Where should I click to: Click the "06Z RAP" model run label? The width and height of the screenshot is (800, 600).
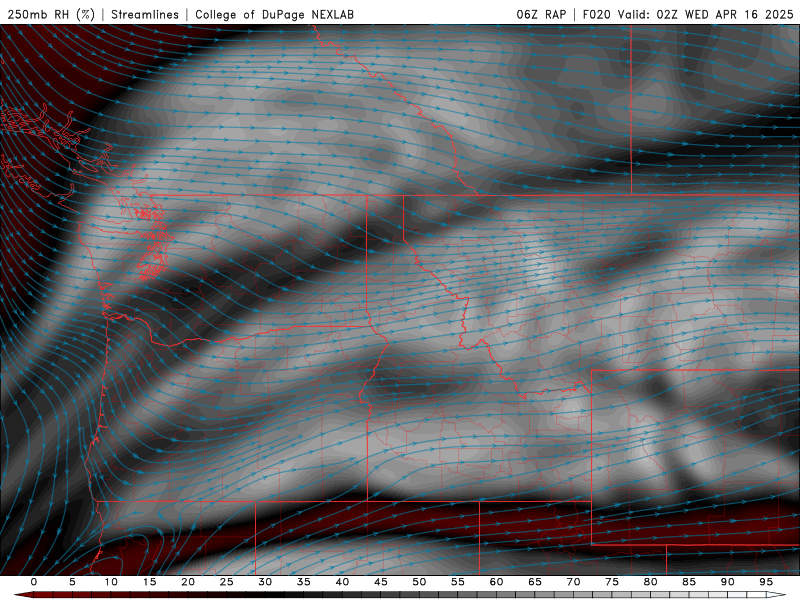tap(541, 14)
